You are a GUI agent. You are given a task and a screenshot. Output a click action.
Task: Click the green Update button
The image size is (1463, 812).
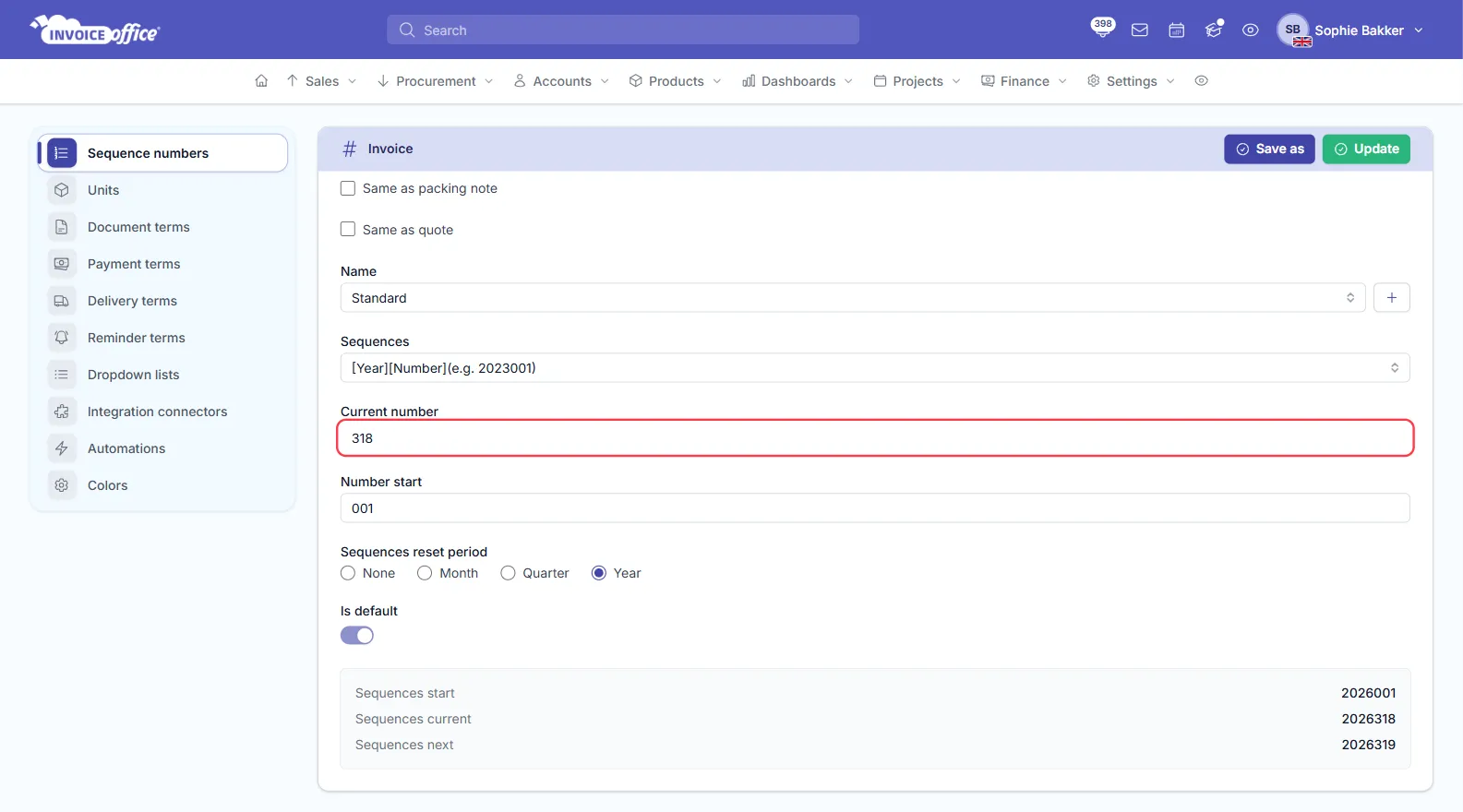coord(1366,149)
